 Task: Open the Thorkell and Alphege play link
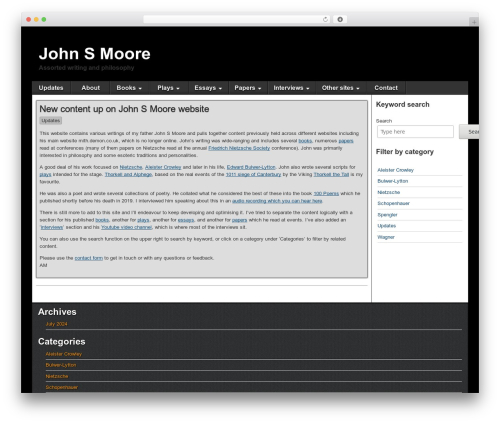click(128, 175)
